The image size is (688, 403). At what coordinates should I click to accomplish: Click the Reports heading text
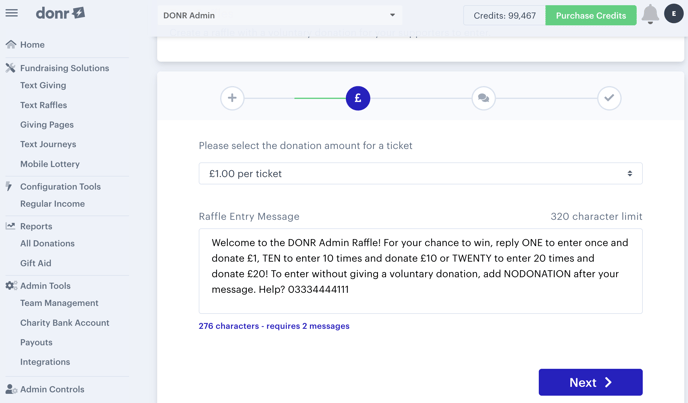click(x=36, y=226)
